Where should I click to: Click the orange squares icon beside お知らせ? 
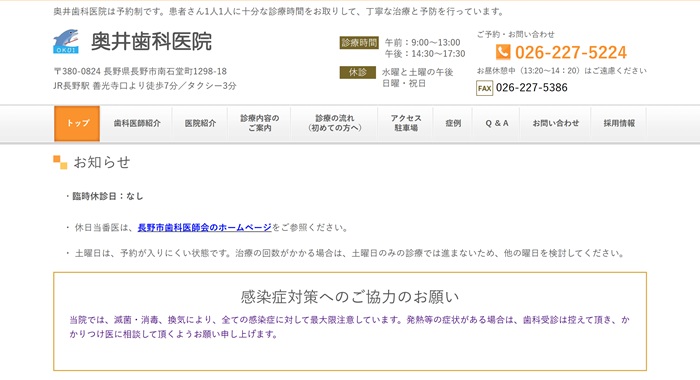[60, 162]
